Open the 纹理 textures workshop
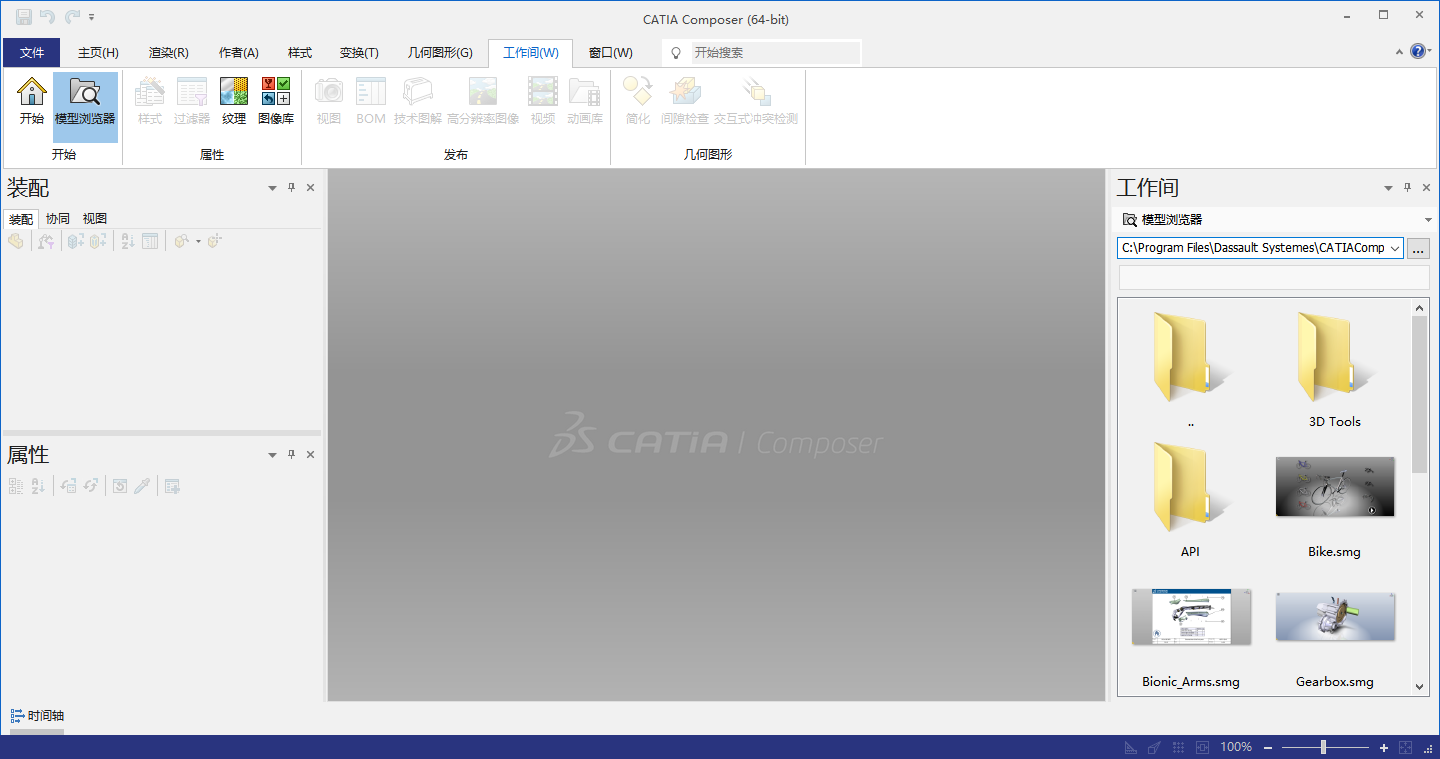 point(234,103)
